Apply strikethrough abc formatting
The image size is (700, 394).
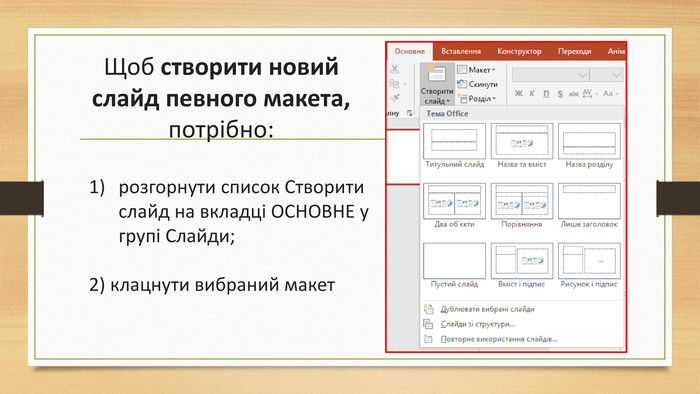[x=573, y=94]
